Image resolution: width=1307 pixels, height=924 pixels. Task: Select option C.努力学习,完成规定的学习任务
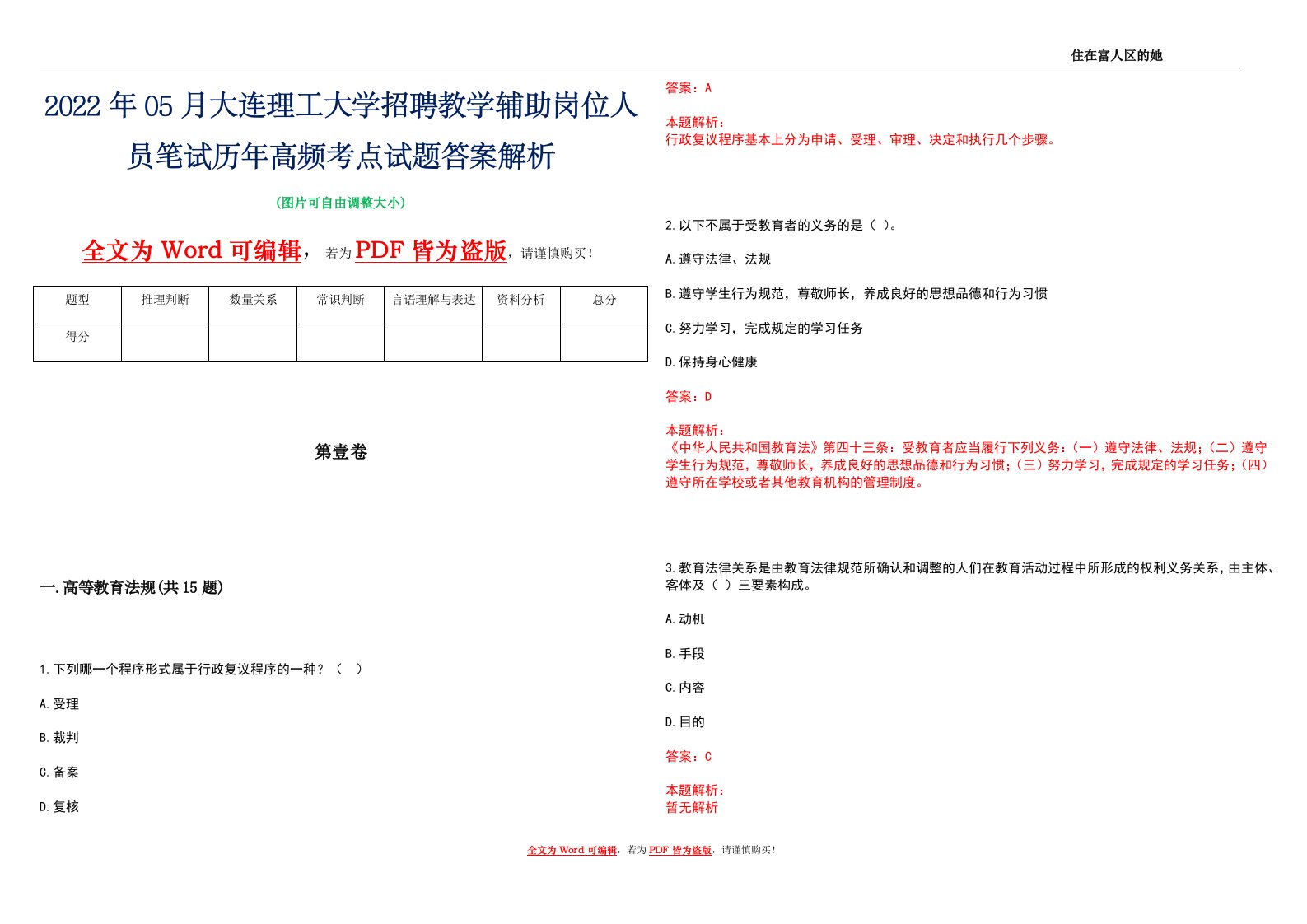pyautogui.click(x=764, y=329)
